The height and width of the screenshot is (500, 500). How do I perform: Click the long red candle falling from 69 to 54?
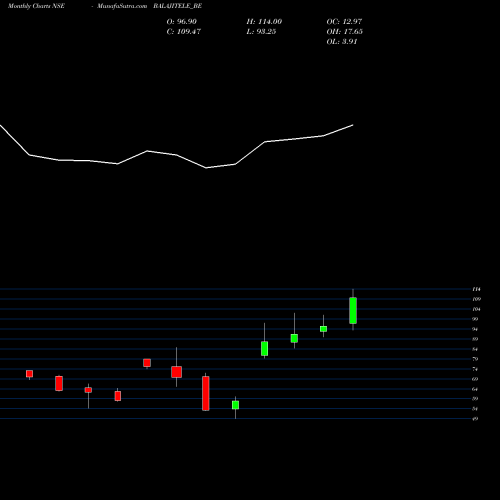point(206,393)
